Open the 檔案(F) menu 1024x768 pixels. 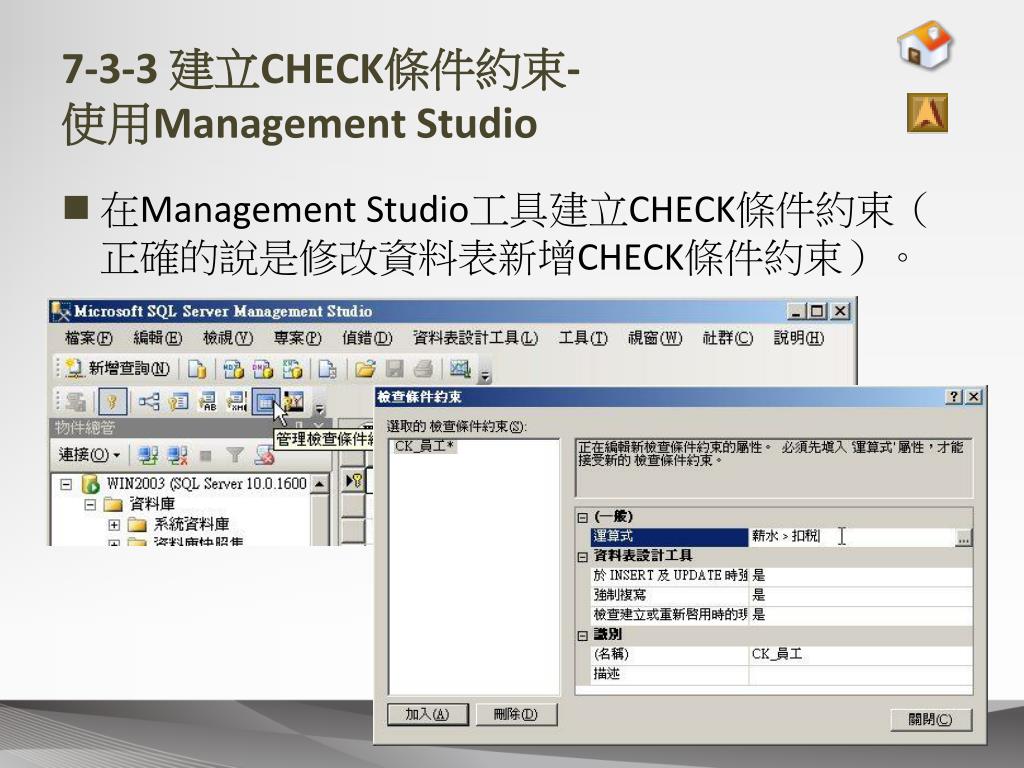pos(89,338)
